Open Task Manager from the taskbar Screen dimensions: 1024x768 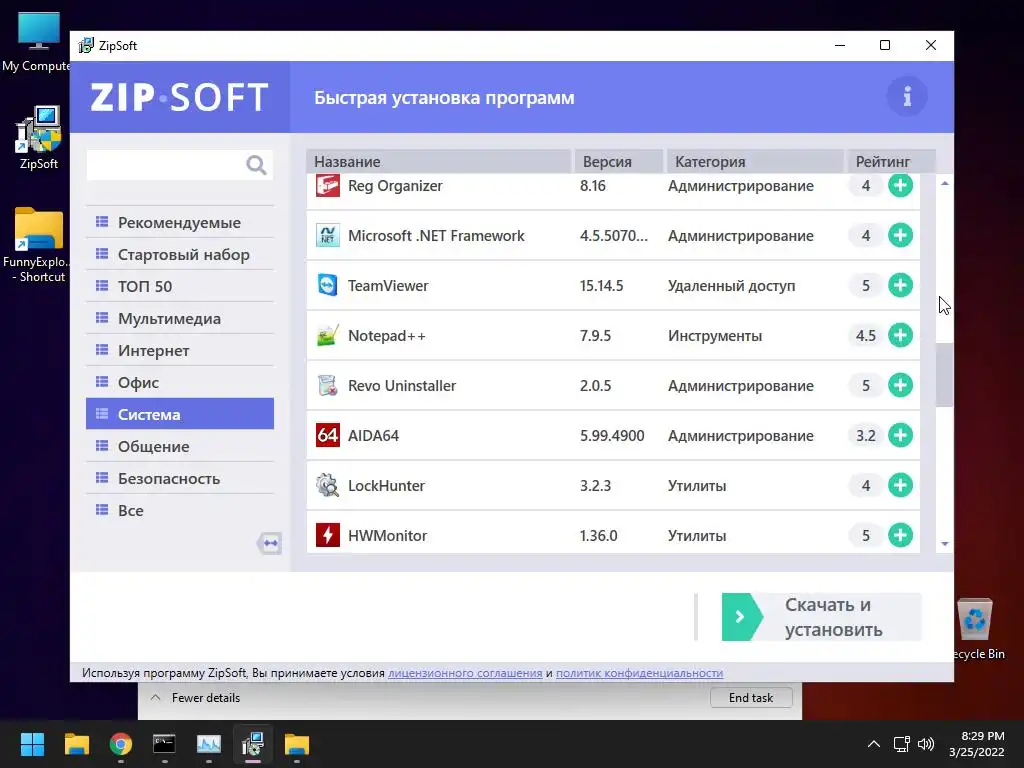[x=208, y=744]
